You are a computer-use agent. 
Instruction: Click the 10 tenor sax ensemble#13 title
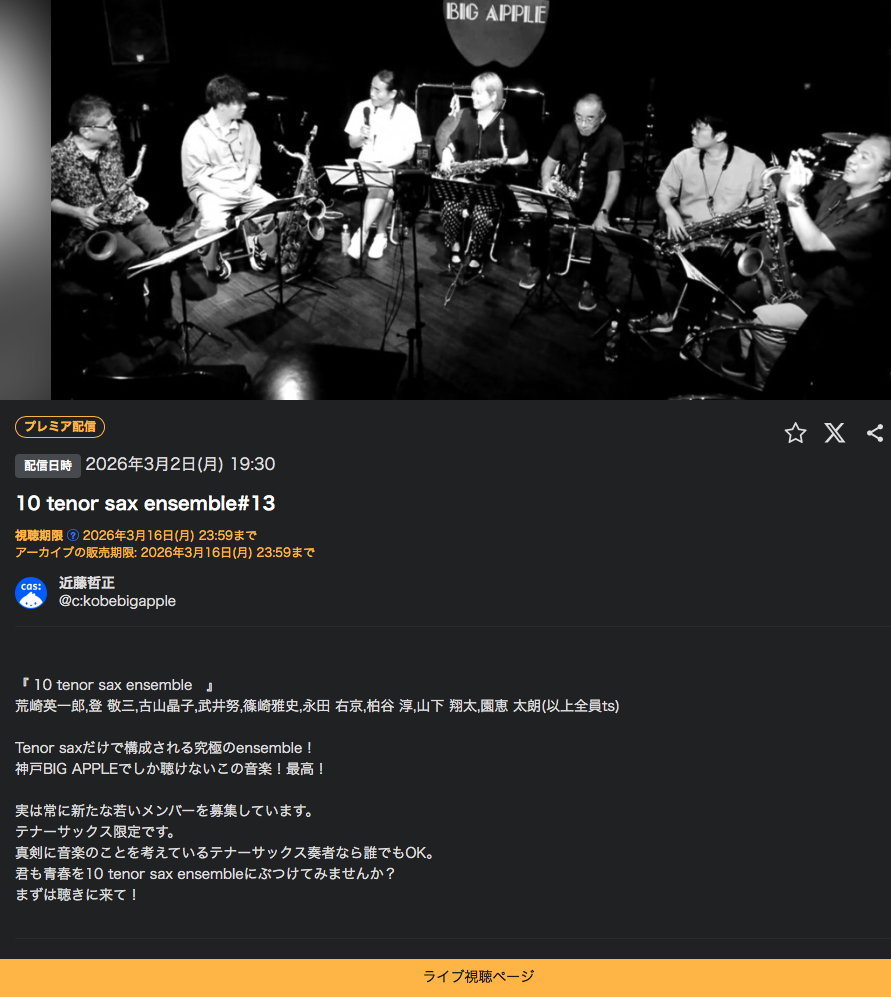(145, 504)
